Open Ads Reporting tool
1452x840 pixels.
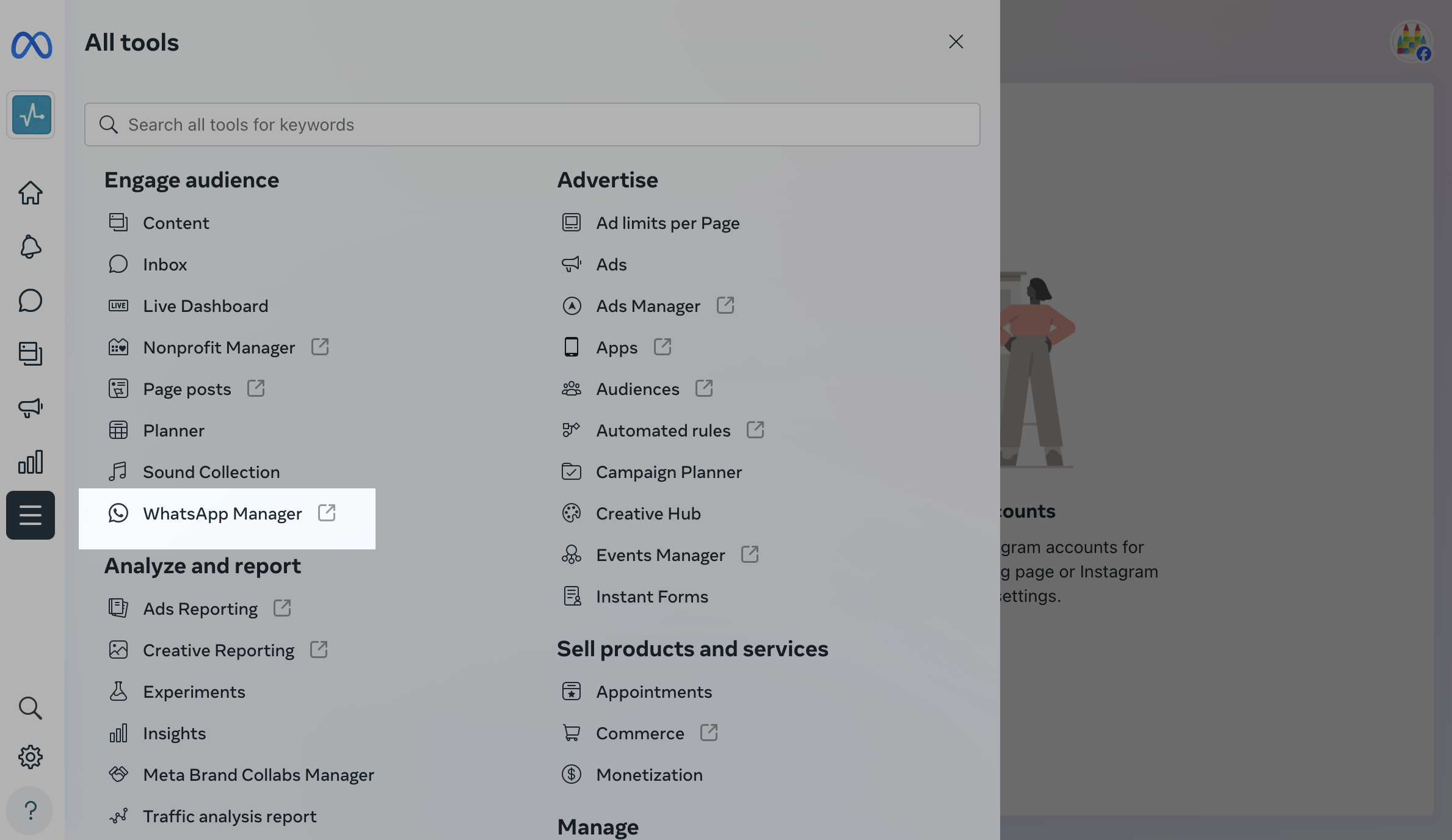tap(200, 609)
